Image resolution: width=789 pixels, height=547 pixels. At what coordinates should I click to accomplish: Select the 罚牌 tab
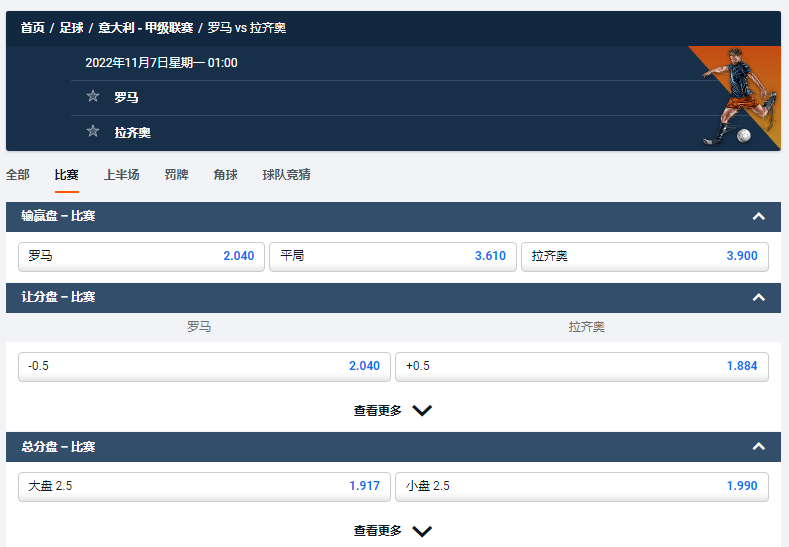[x=176, y=175]
